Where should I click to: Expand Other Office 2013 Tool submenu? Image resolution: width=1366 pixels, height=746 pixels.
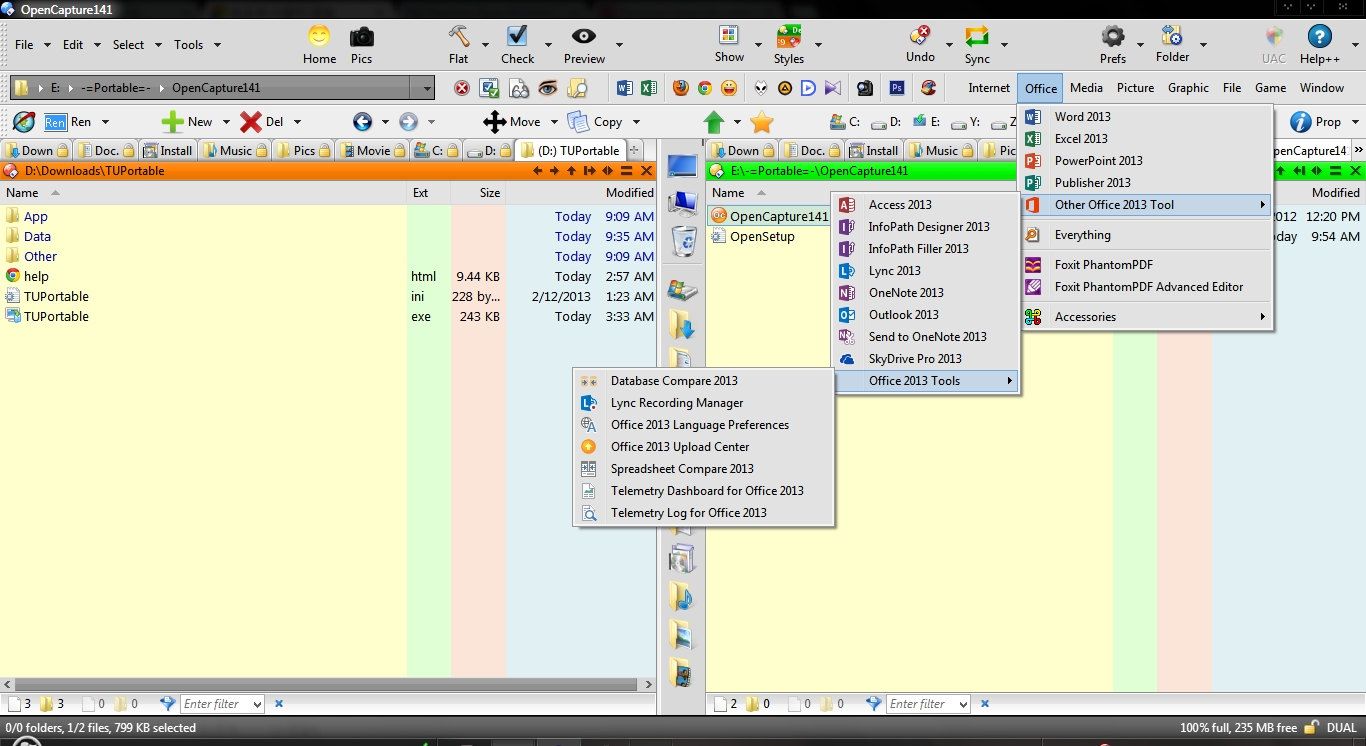(x=1147, y=205)
